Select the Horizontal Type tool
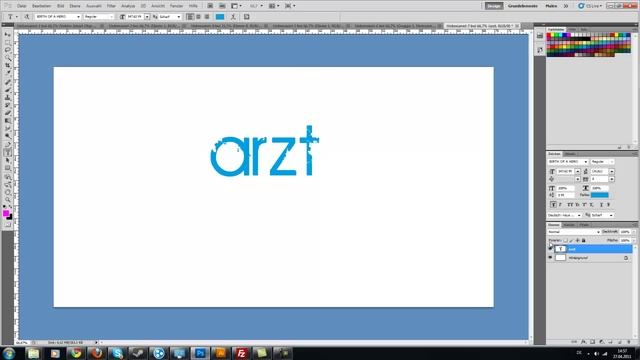640x360 pixels. pyautogui.click(x=8, y=153)
